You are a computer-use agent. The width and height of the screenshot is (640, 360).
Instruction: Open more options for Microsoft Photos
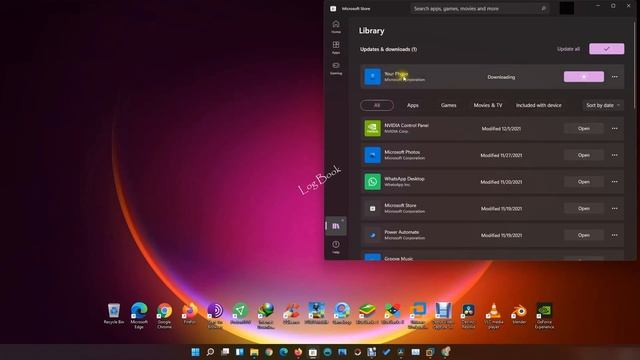tap(615, 155)
